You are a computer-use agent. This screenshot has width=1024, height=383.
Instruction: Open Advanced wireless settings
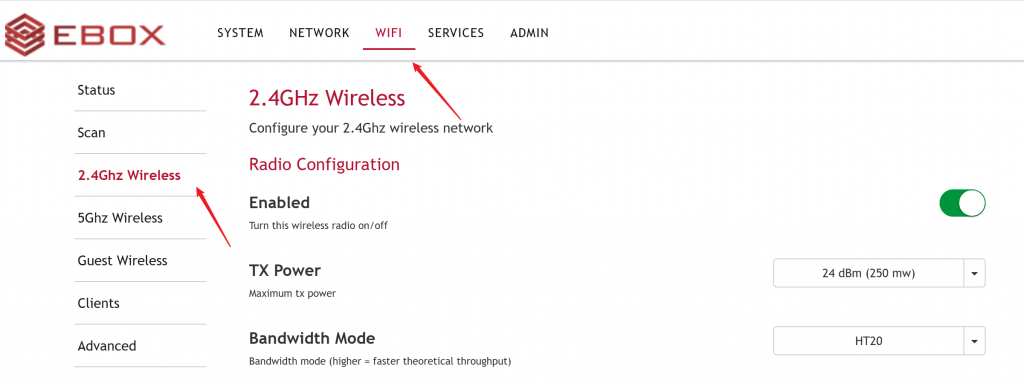(106, 346)
